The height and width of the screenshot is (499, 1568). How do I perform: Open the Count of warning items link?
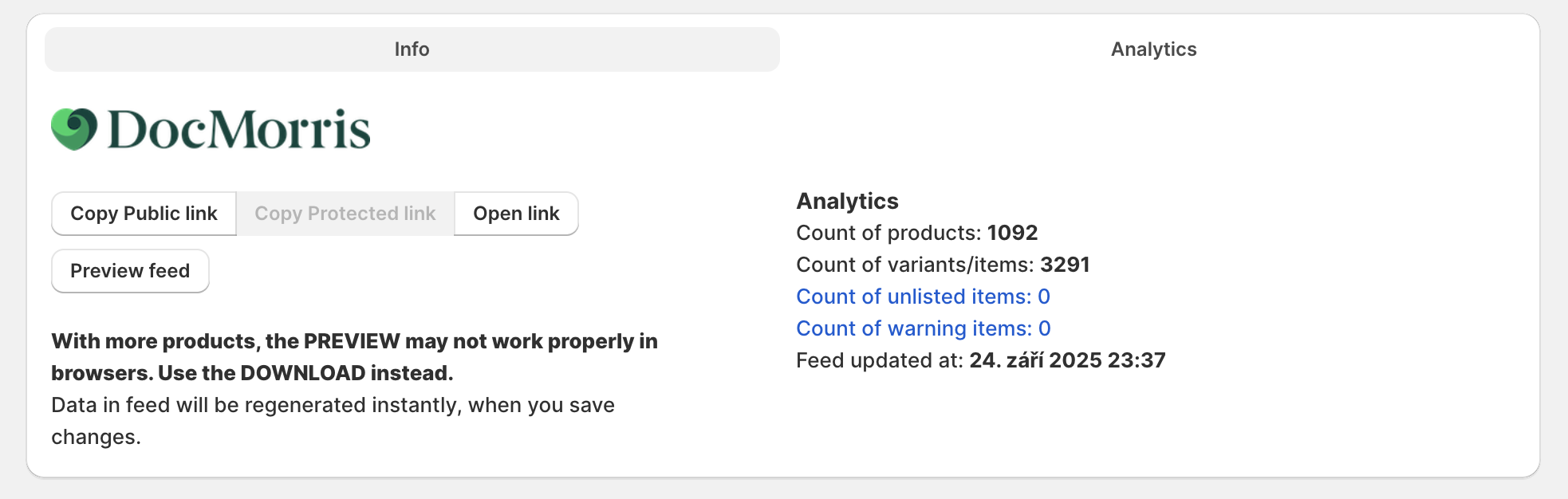924,328
